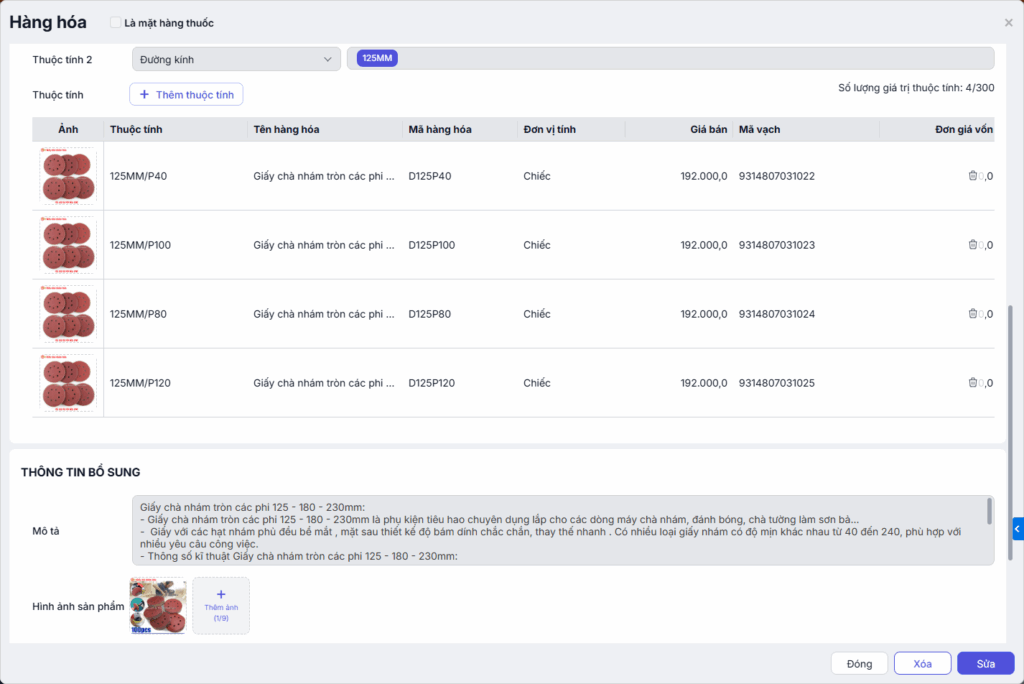Screen dimensions: 1024x684
Task: Click trash icon in 125MM/P120 row
Action: click(x=973, y=383)
